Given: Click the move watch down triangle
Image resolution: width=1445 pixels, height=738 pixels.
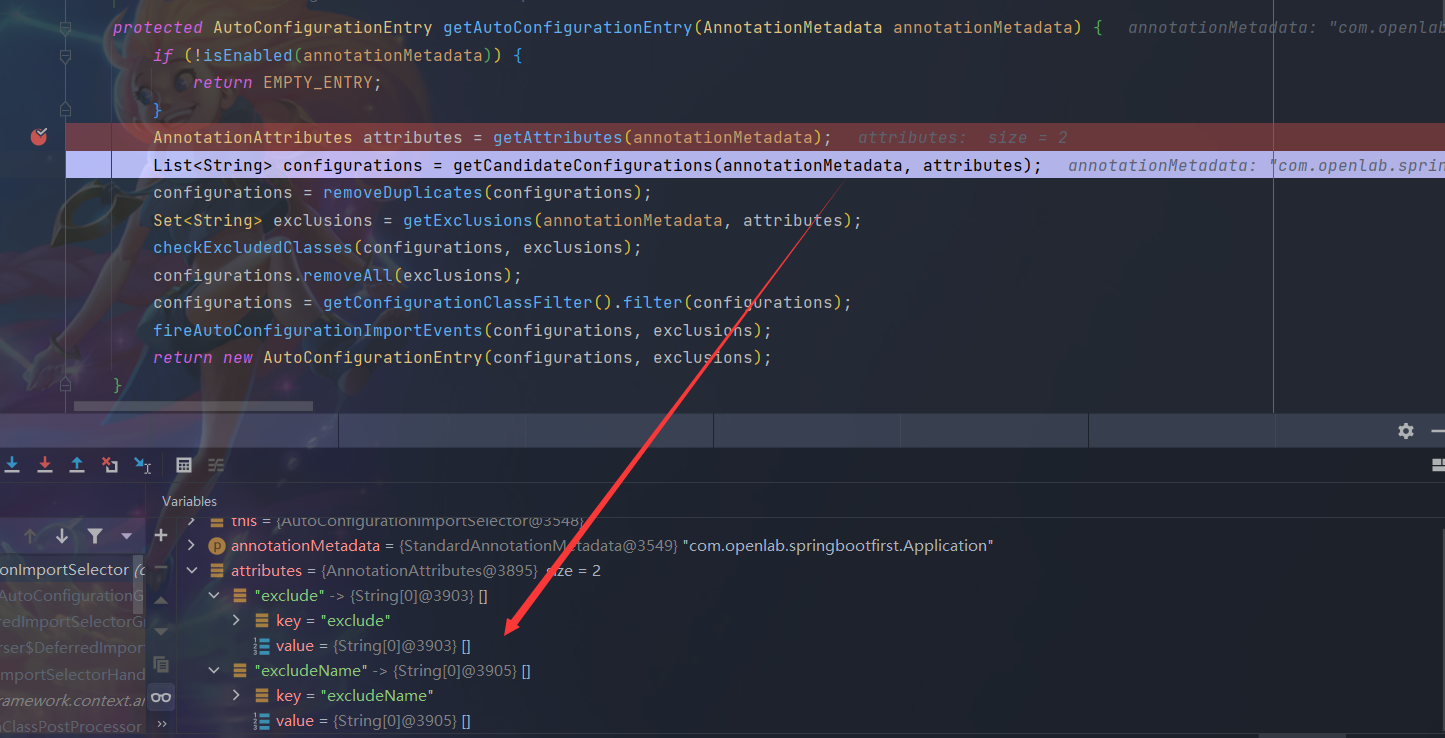Looking at the screenshot, I should click(x=161, y=632).
